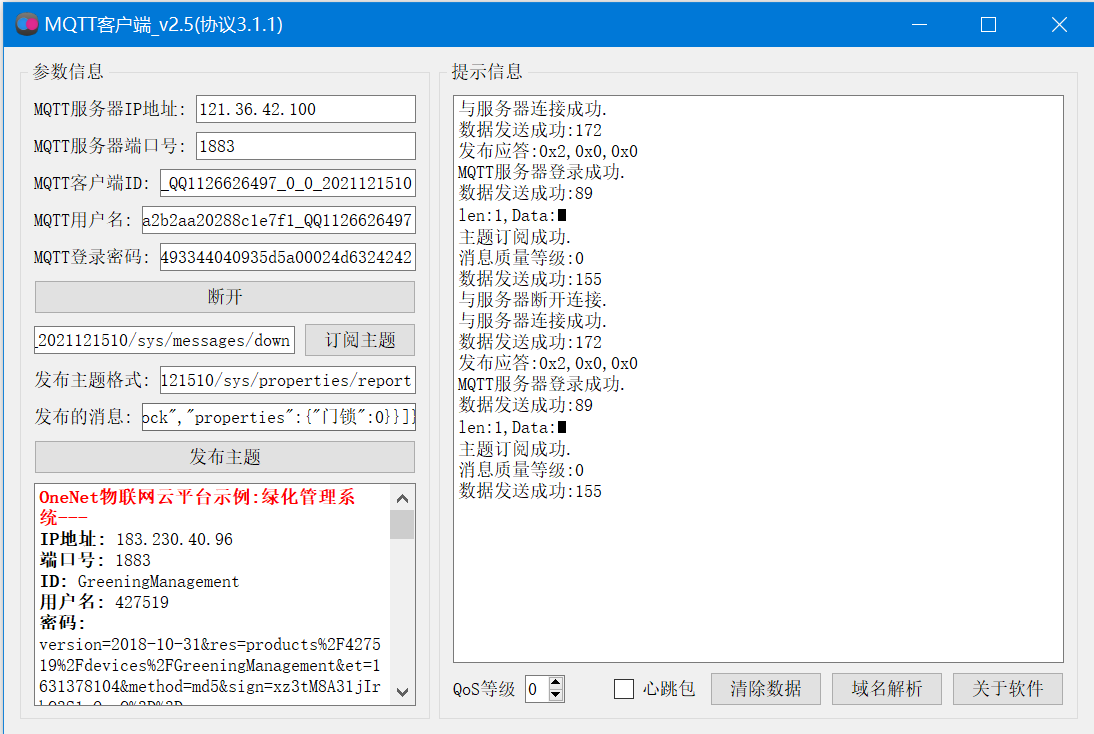The height and width of the screenshot is (734, 1094).
Task: Minimize the MQTT client window
Action: coord(920,24)
